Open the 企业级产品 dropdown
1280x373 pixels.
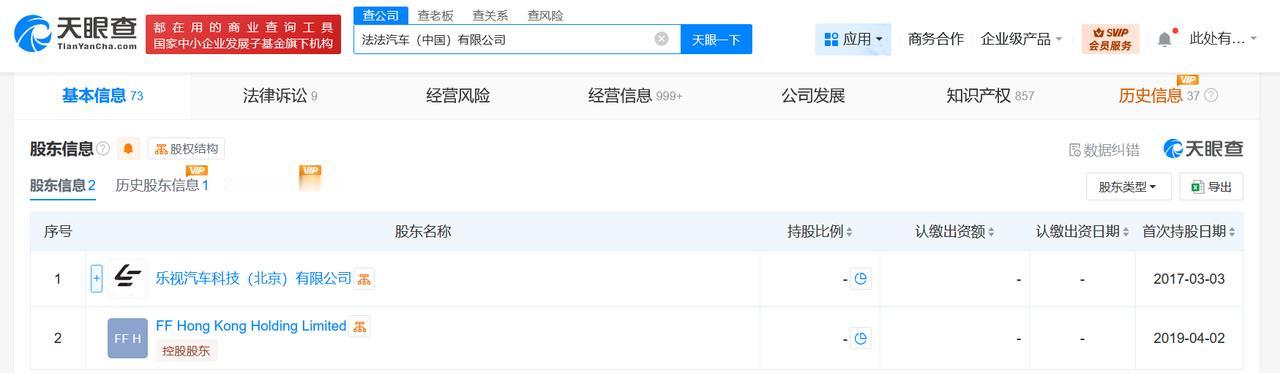click(1022, 39)
